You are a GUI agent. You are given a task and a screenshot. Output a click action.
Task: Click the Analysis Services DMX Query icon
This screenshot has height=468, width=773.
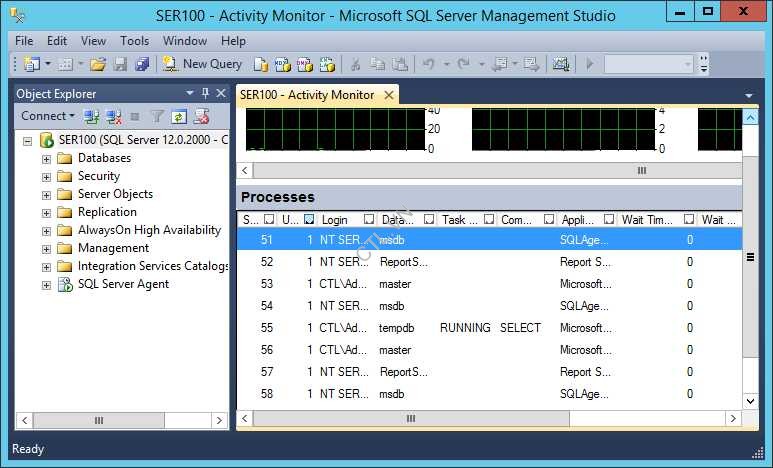[x=305, y=64]
